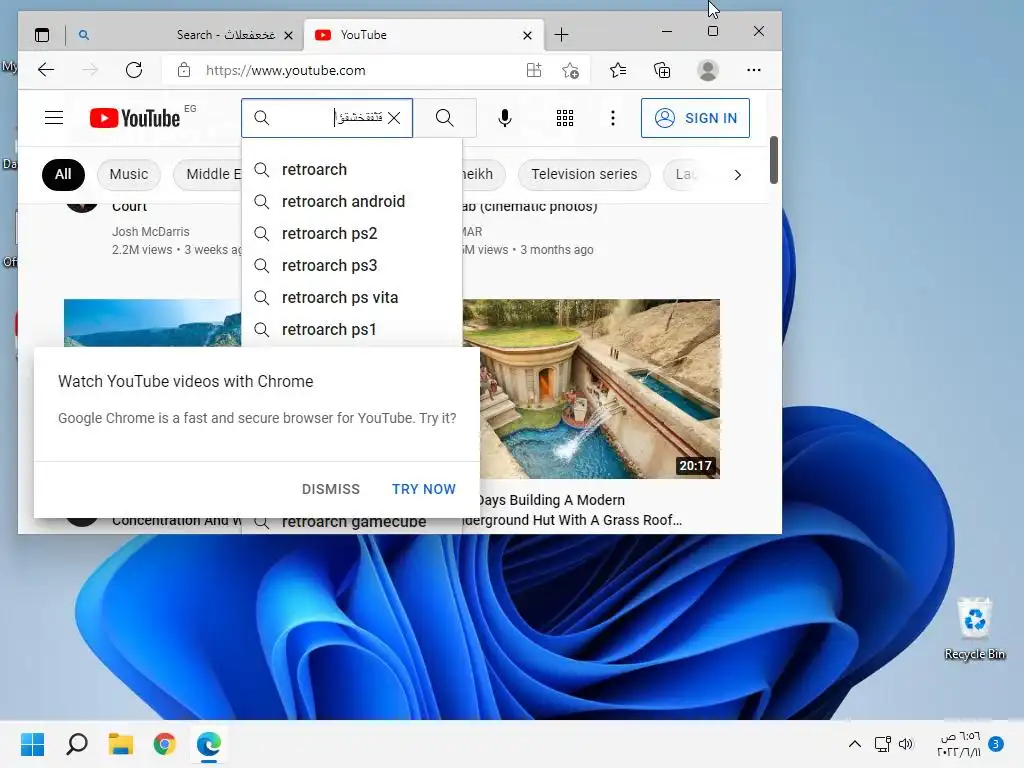1024x768 pixels.
Task: Open a new browser tab with plus
Action: click(x=562, y=35)
